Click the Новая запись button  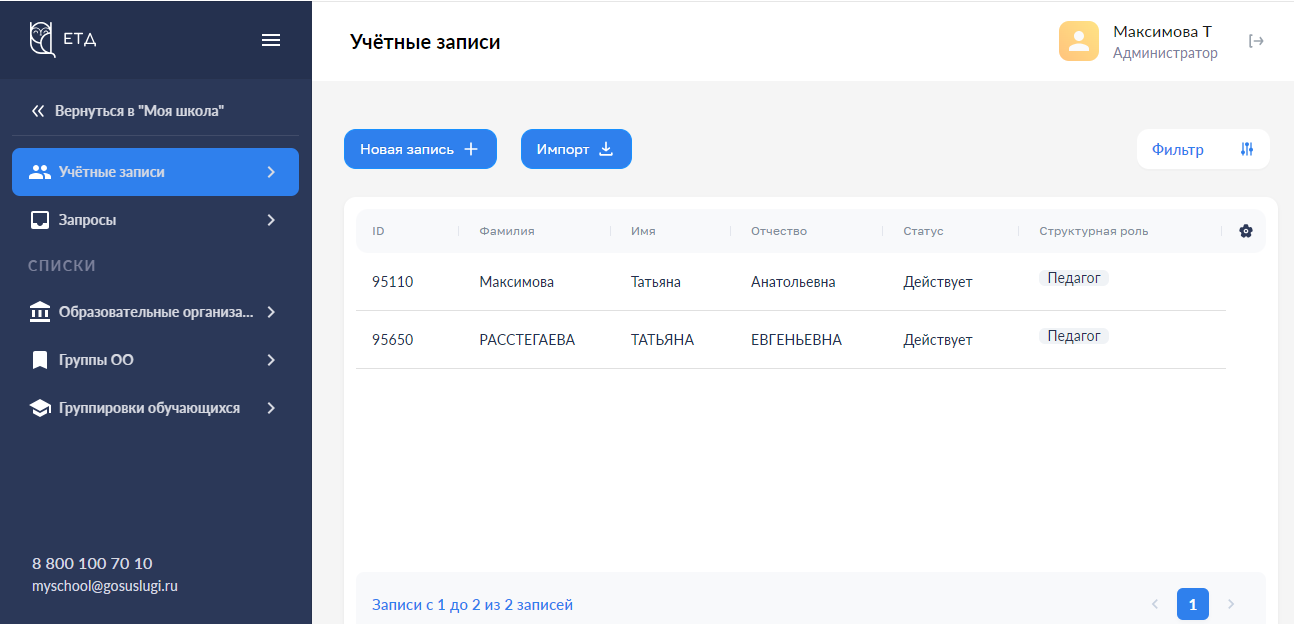click(420, 149)
